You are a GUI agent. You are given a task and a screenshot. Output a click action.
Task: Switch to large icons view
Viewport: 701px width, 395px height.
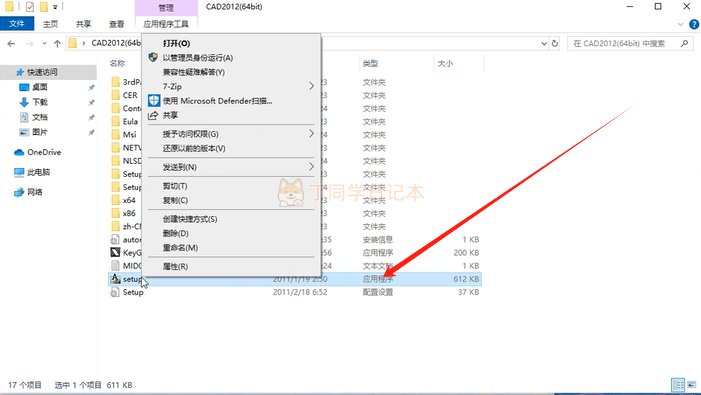pos(692,385)
